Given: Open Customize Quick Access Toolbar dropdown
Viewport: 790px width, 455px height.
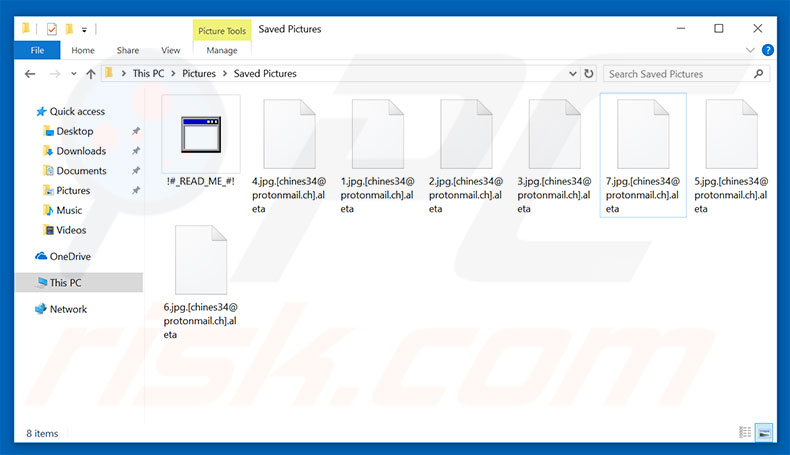Looking at the screenshot, I should [84, 30].
